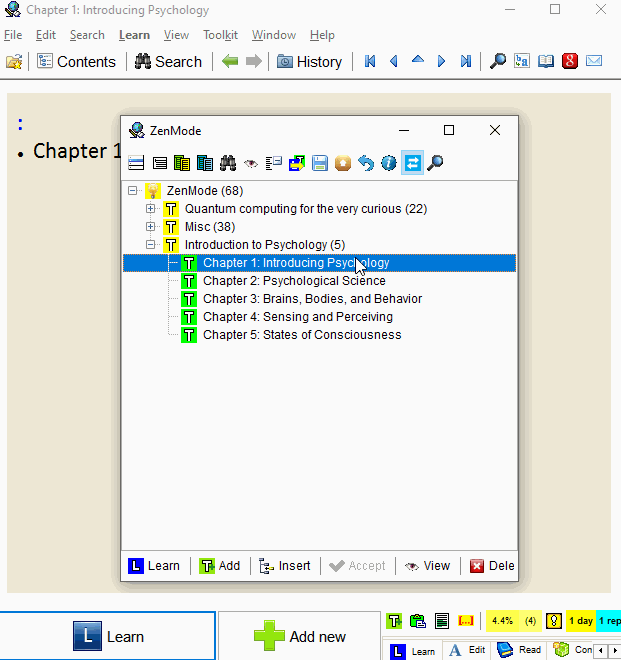Click the green back arrow icon

[231, 61]
